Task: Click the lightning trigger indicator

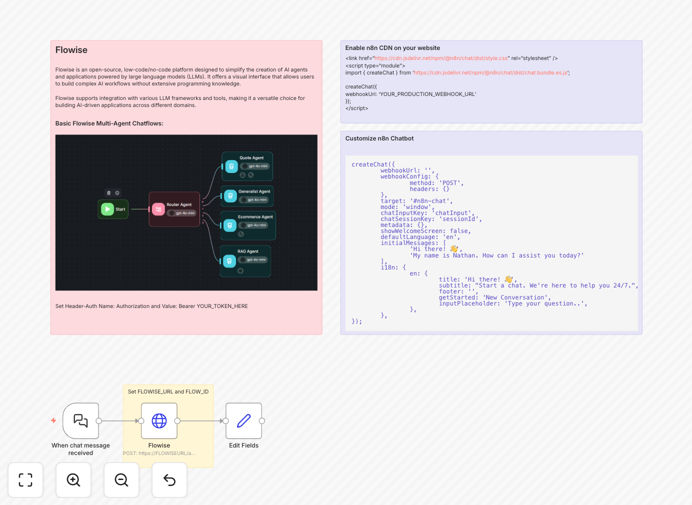Action: [53, 421]
